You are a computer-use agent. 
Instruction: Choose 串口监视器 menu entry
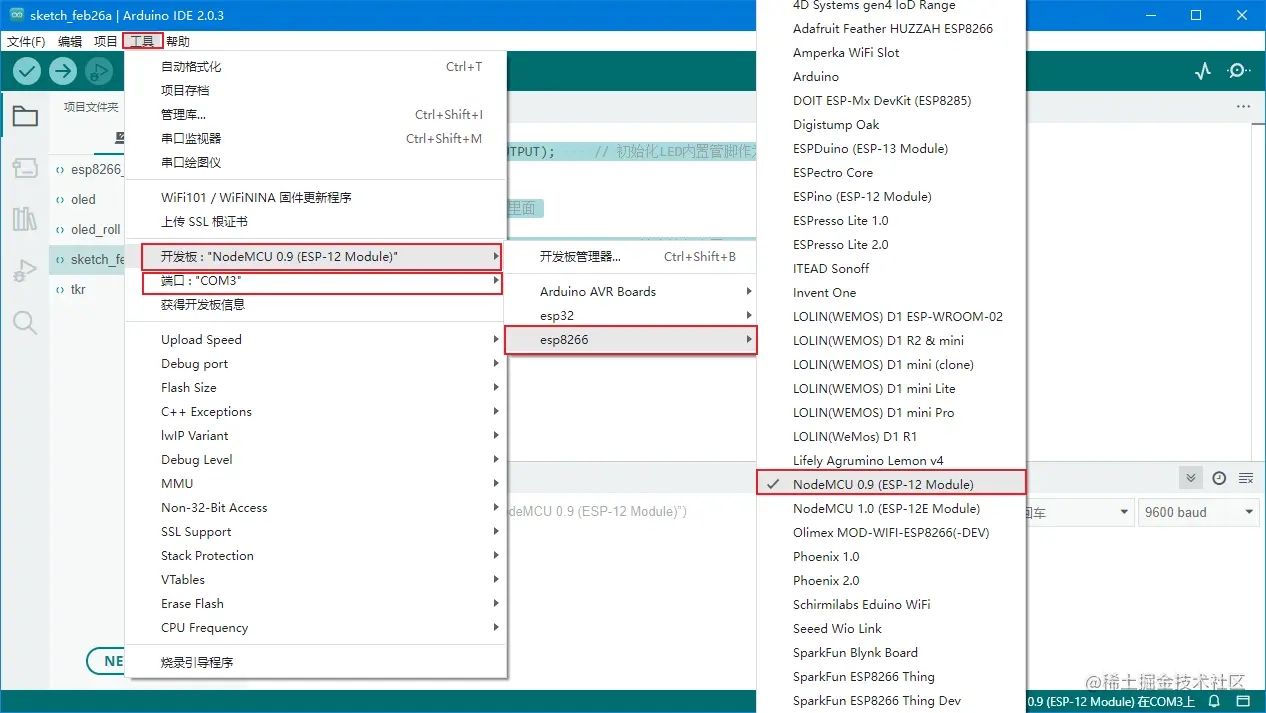(316, 139)
